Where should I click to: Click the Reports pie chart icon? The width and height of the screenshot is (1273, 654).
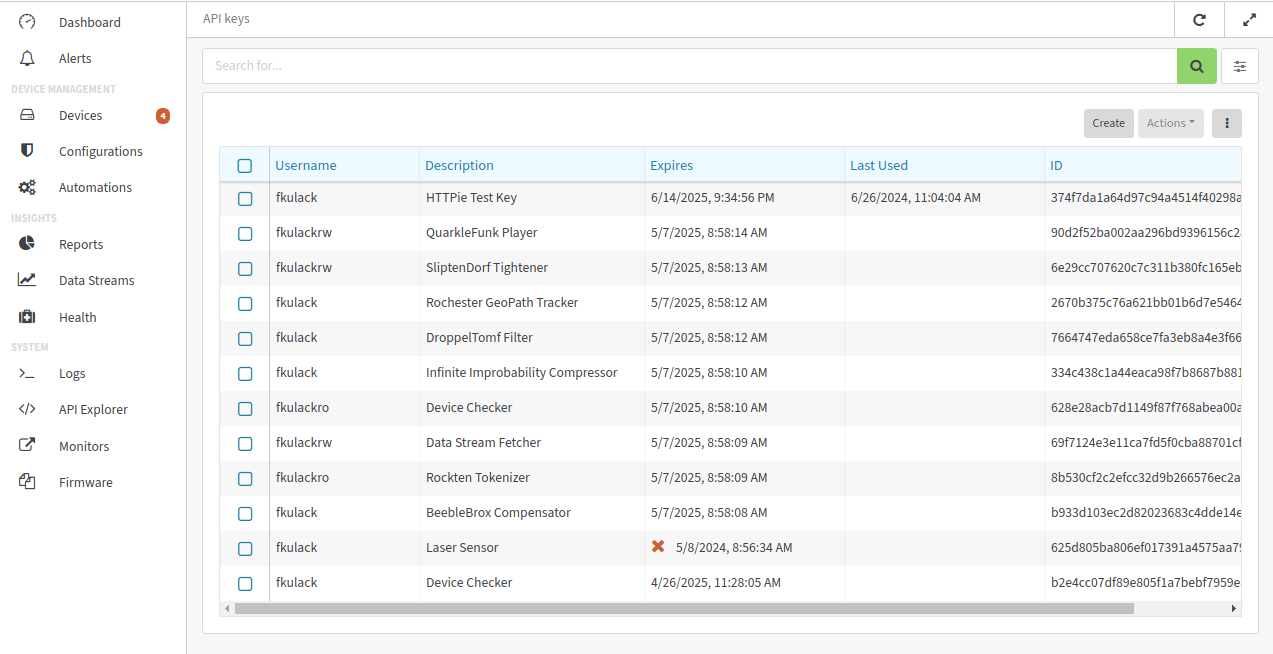[27, 244]
